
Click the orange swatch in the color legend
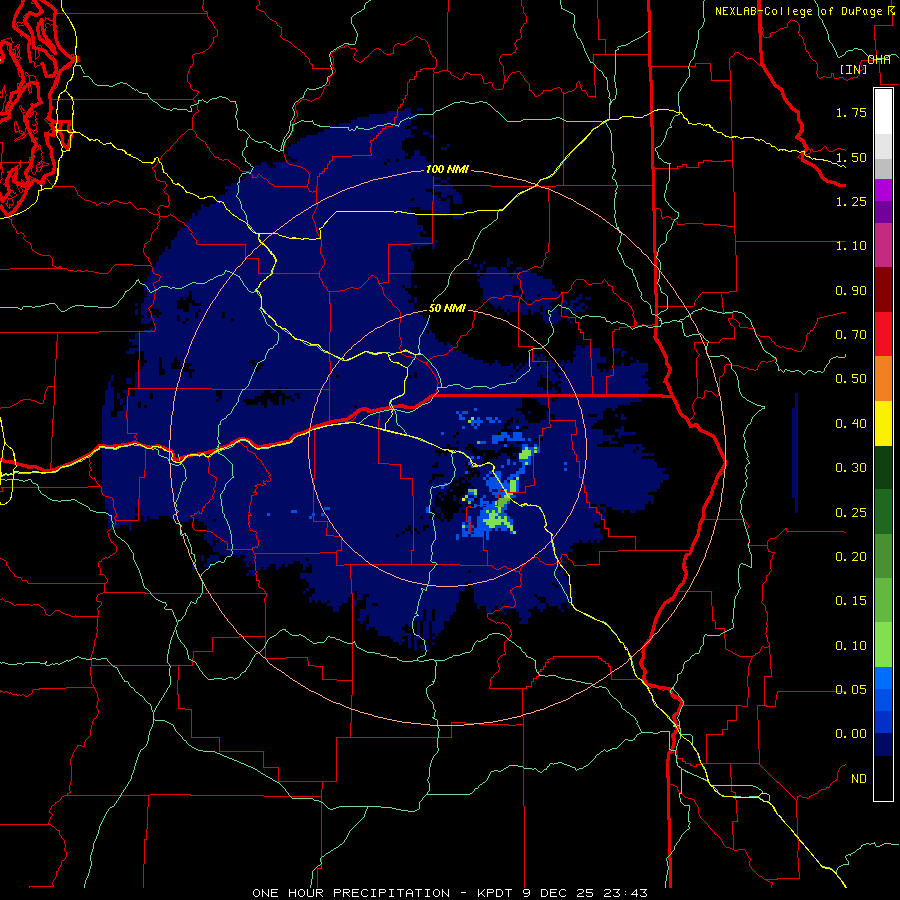point(883,378)
